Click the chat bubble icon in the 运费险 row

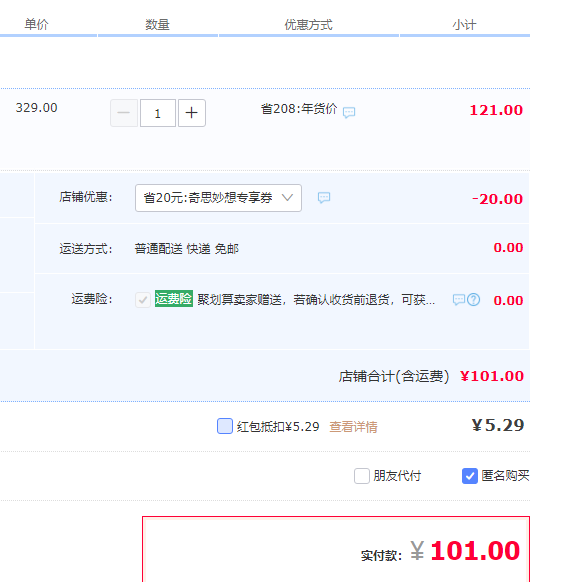tap(459, 300)
